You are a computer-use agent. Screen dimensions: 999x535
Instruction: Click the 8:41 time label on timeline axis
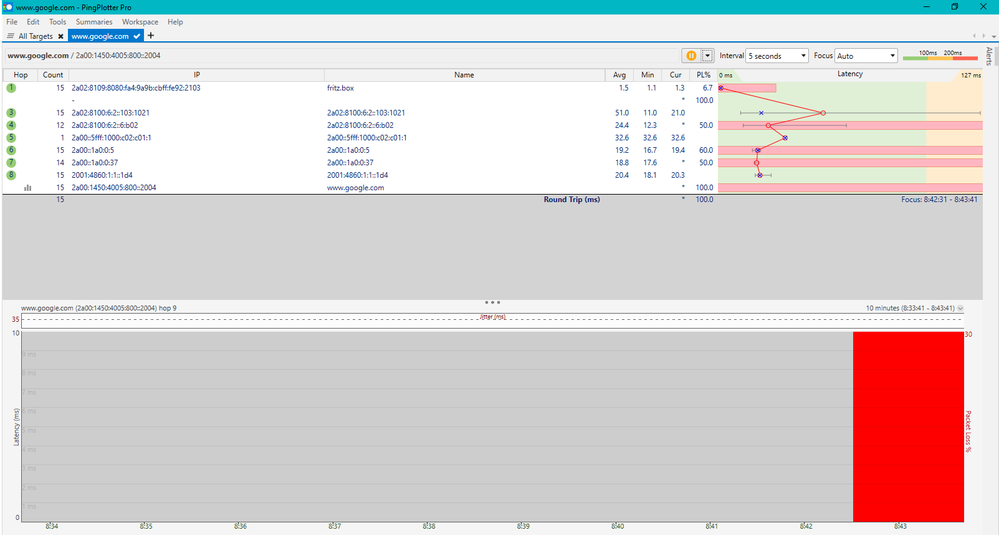point(712,526)
